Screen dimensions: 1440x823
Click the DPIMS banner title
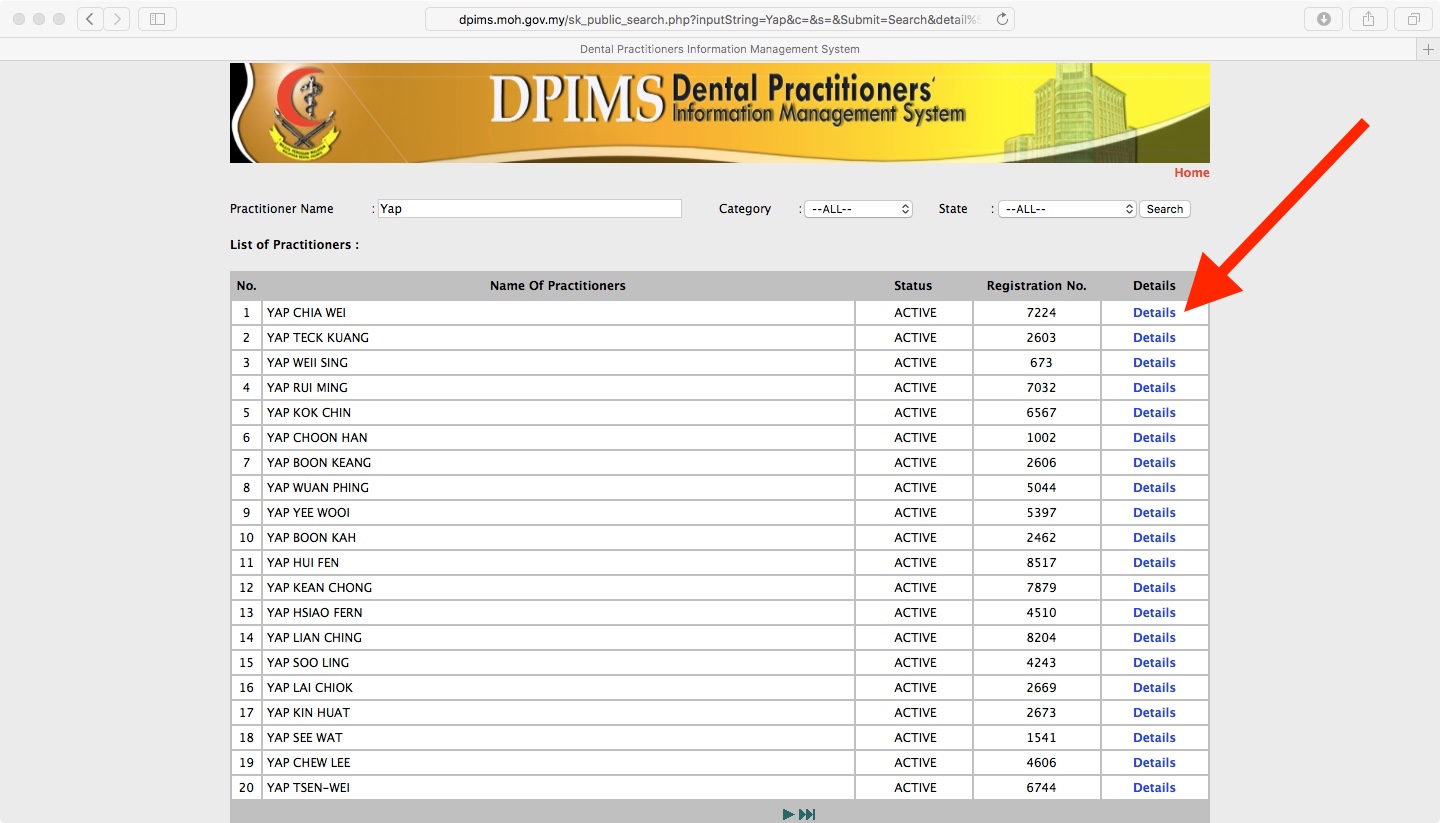pyautogui.click(x=728, y=99)
